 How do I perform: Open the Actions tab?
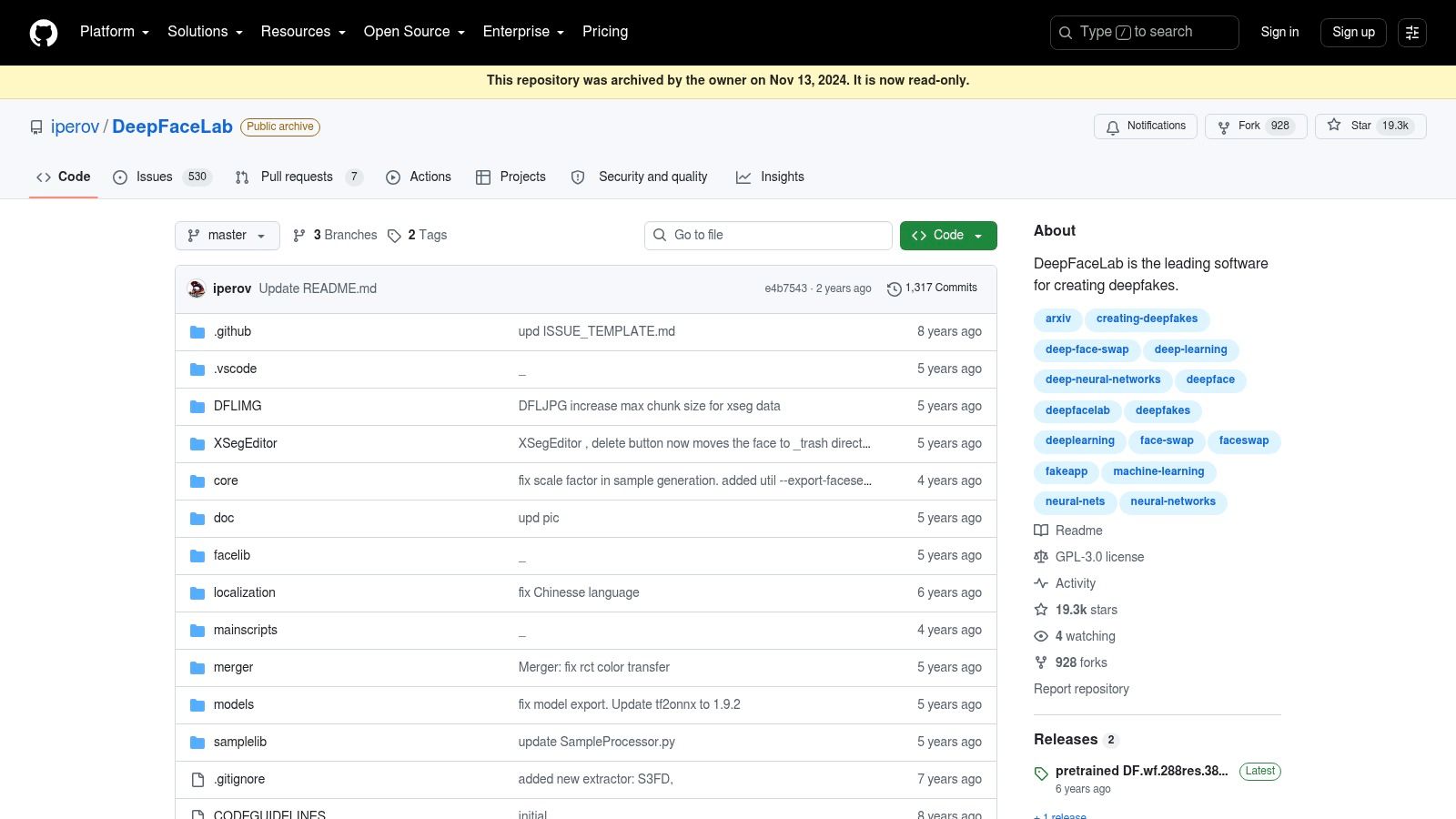click(x=419, y=177)
